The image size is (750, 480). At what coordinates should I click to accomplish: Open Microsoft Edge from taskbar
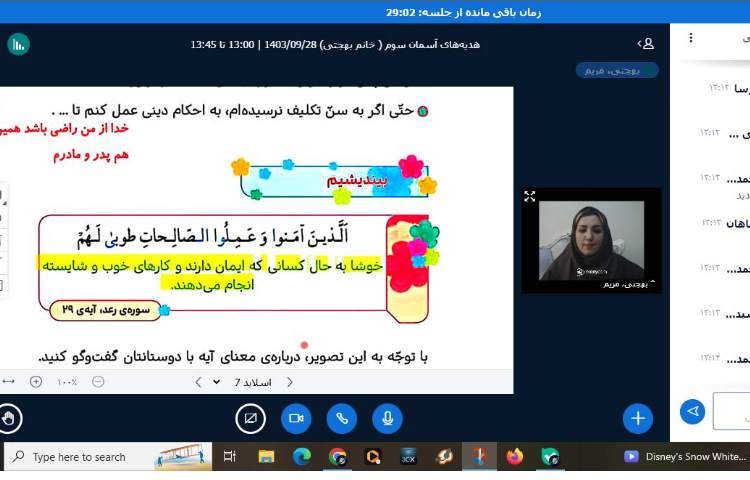click(302, 457)
